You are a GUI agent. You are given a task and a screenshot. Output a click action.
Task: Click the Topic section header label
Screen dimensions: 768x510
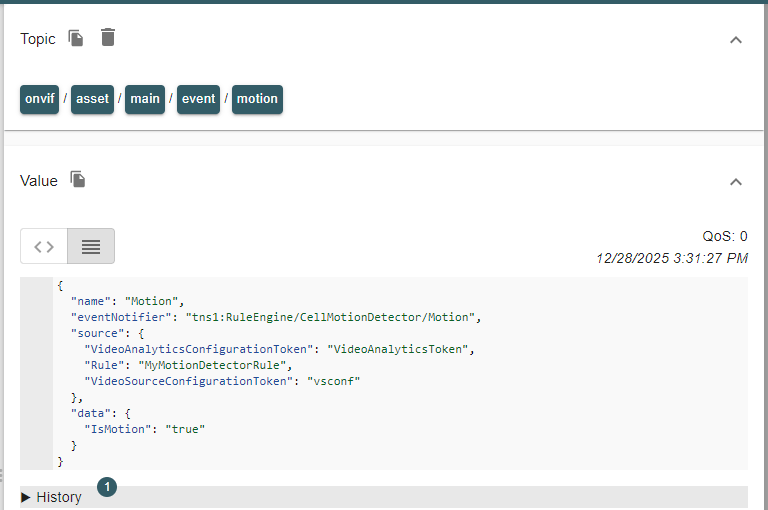point(38,39)
